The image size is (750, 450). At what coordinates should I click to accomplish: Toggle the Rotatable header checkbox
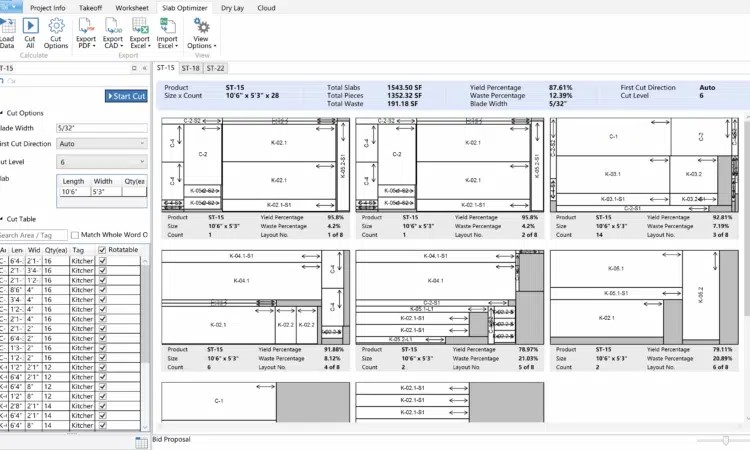click(x=102, y=250)
